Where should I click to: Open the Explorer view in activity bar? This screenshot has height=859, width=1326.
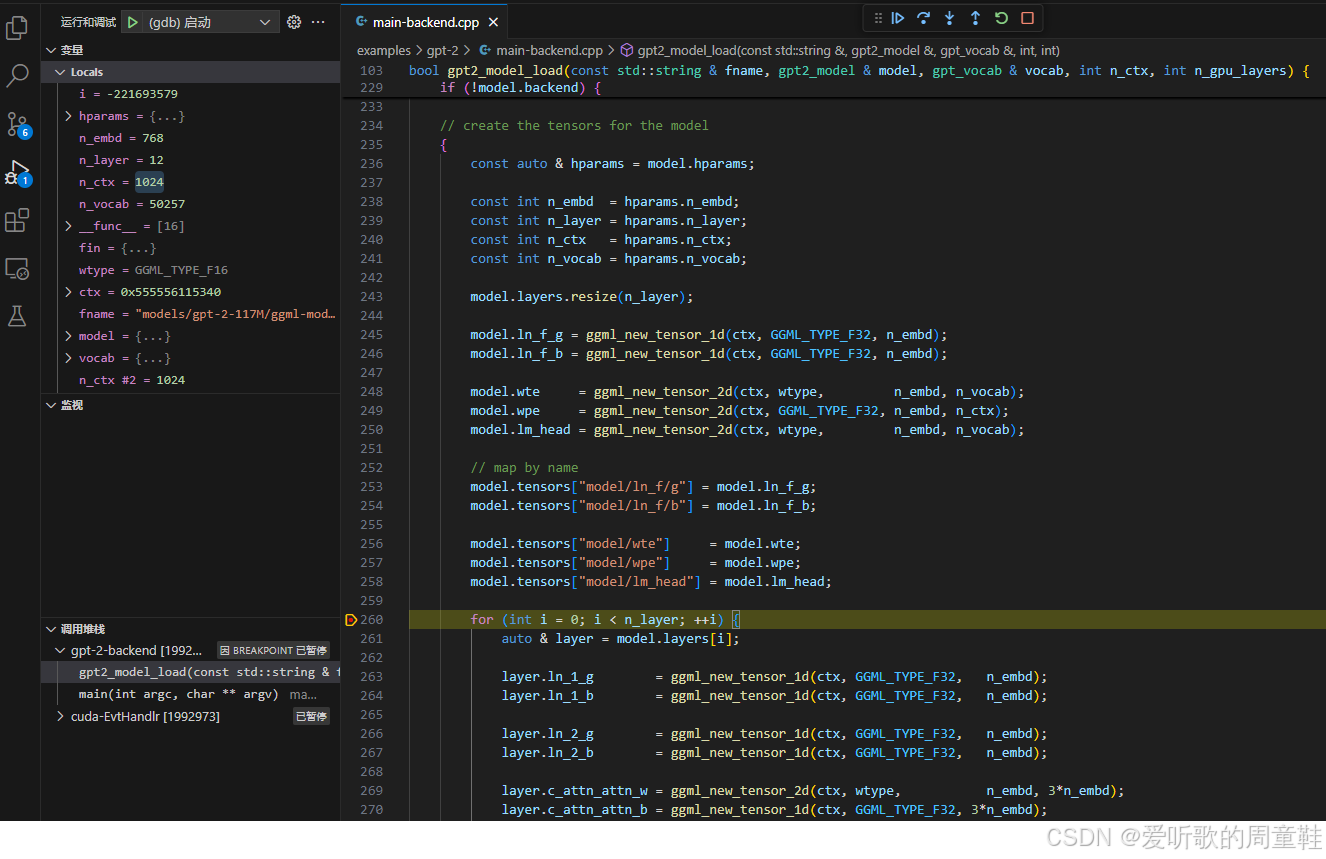17,27
